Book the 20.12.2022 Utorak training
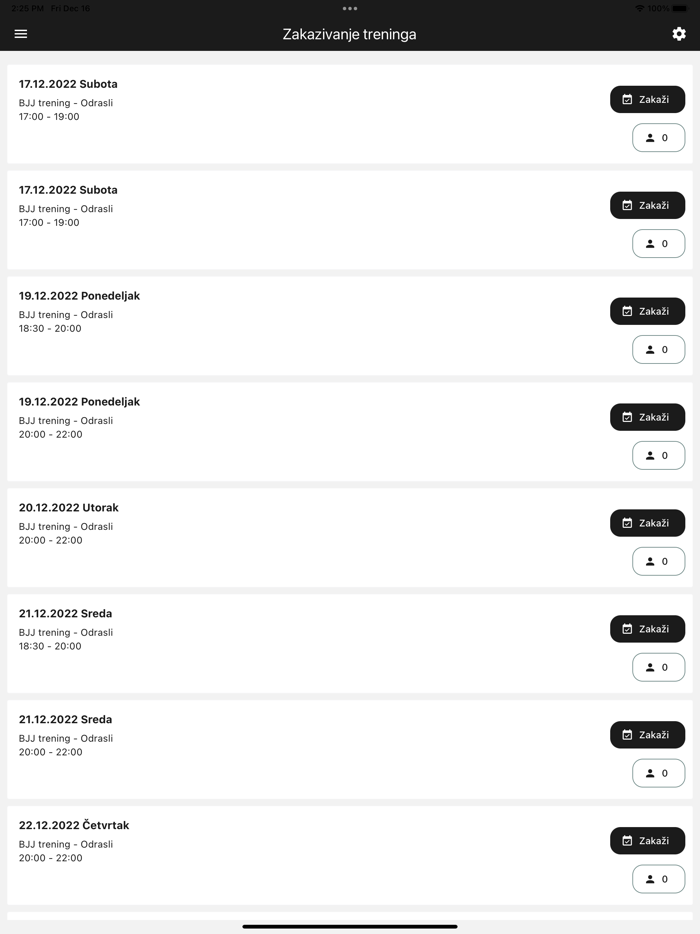 pos(647,523)
